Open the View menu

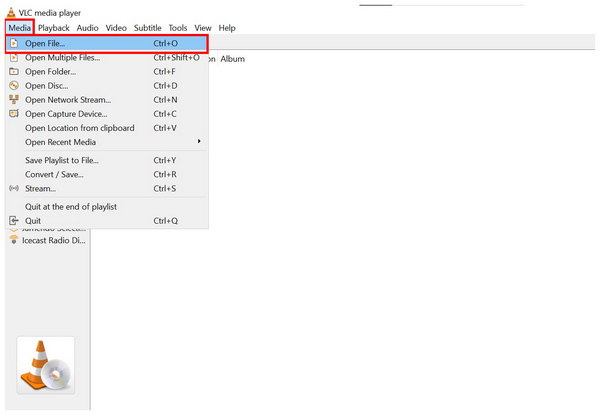pyautogui.click(x=203, y=28)
